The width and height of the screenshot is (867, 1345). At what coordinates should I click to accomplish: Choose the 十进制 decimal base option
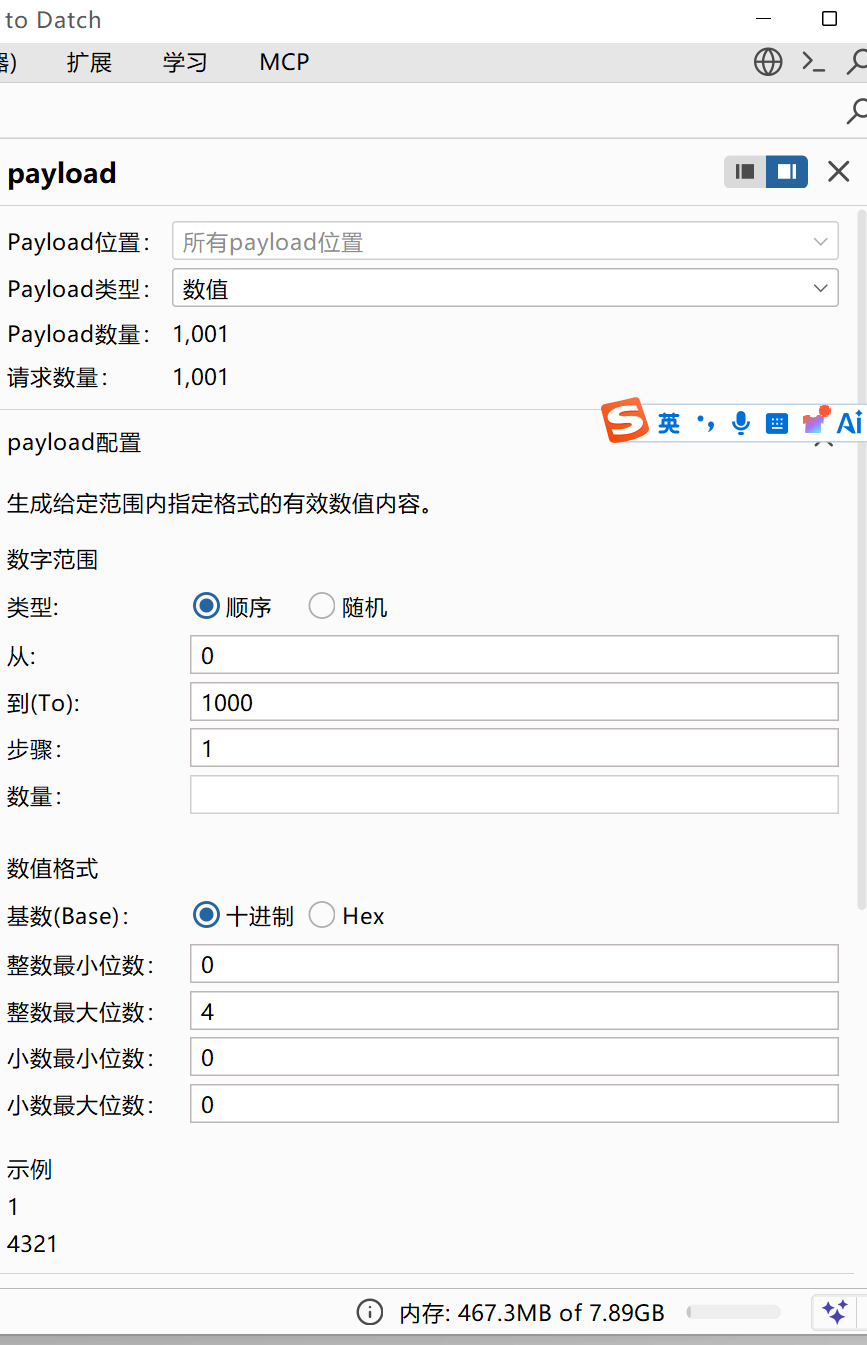pyautogui.click(x=206, y=915)
